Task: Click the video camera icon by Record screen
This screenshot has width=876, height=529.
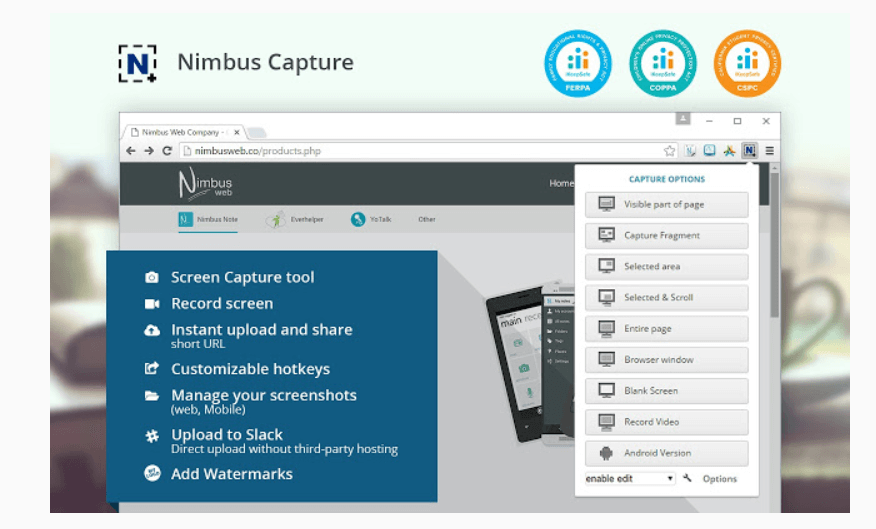Action: [152, 303]
